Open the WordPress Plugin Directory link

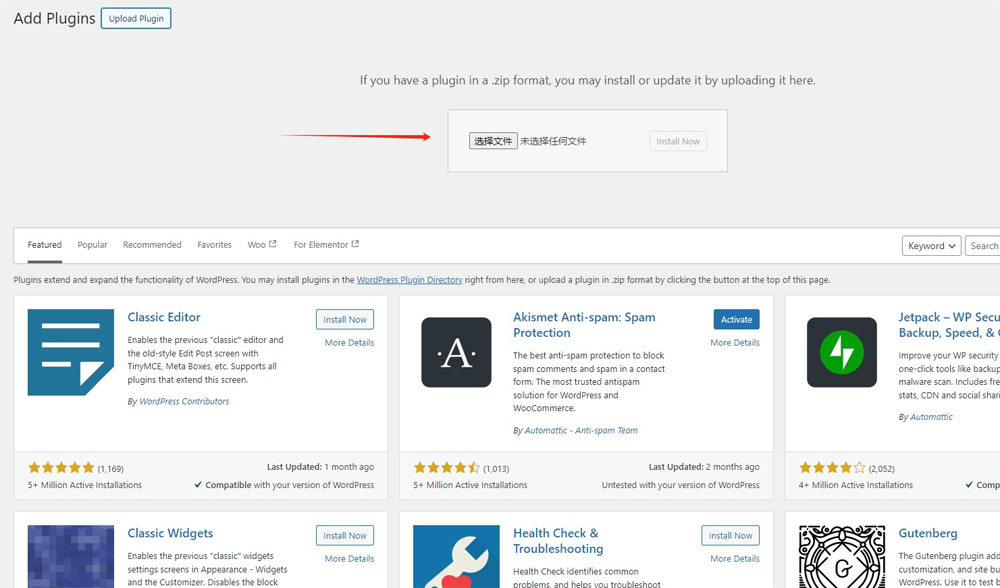[409, 280]
